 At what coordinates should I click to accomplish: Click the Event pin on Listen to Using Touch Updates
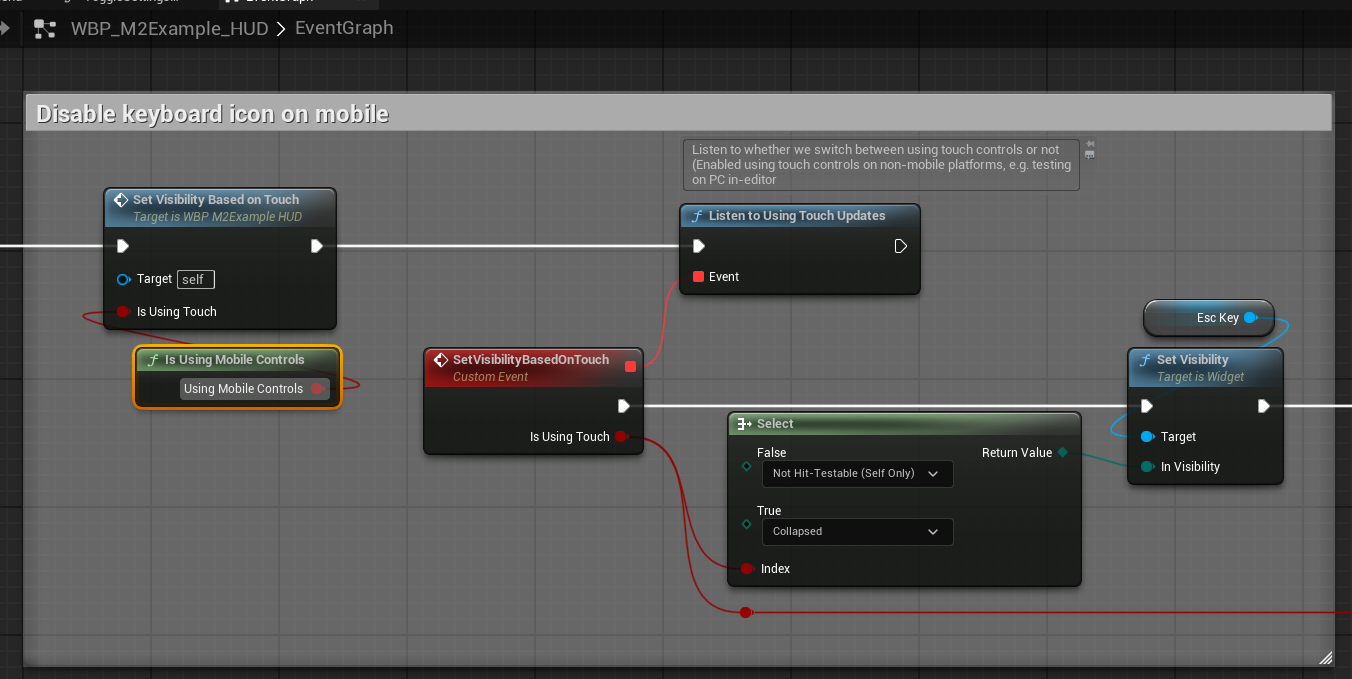tap(698, 277)
